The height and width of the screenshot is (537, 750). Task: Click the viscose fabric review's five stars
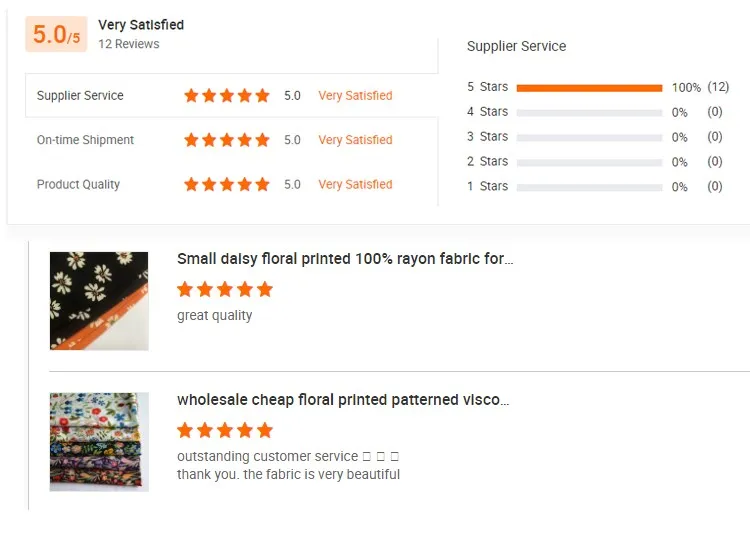[x=224, y=431]
